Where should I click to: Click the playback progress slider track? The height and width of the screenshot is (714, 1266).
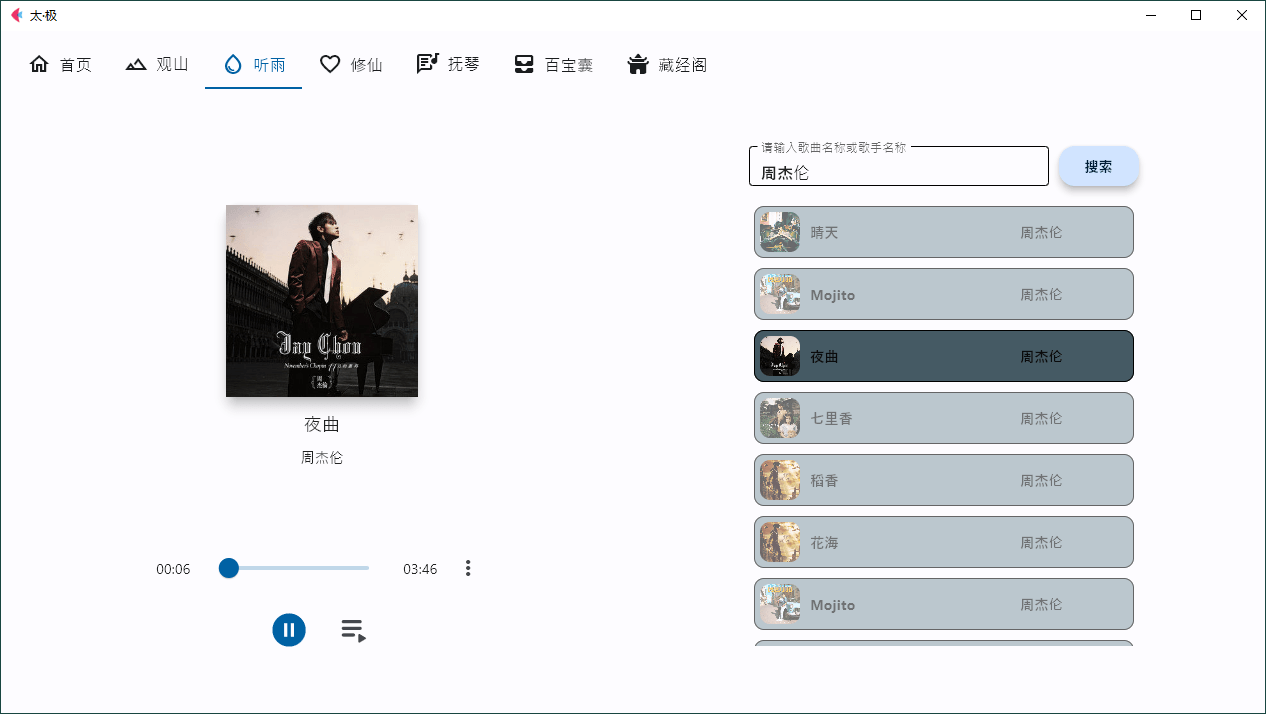300,568
